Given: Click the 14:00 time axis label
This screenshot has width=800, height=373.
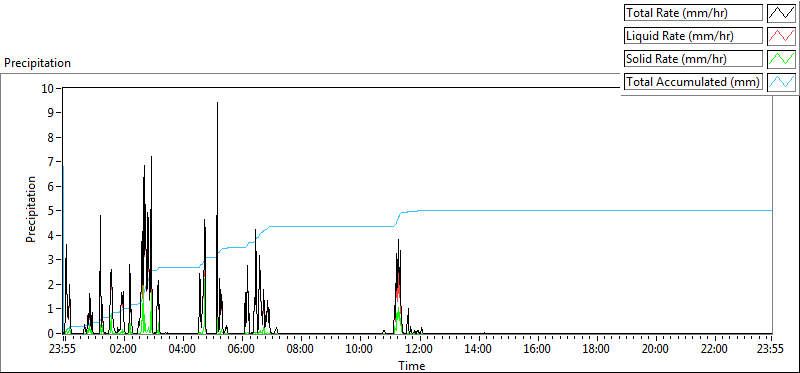Looking at the screenshot, I should point(478,349).
